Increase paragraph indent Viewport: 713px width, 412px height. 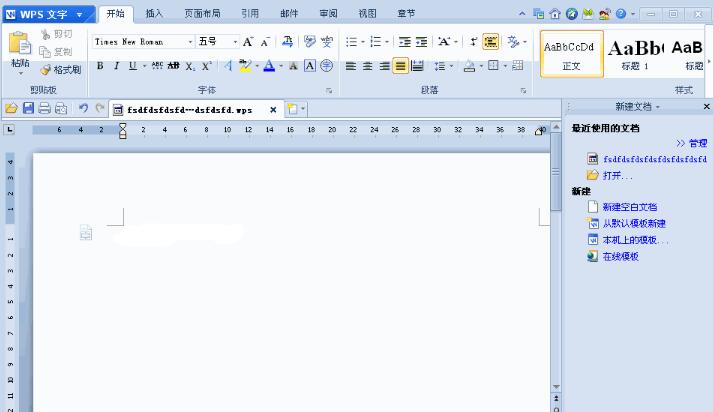(422, 42)
